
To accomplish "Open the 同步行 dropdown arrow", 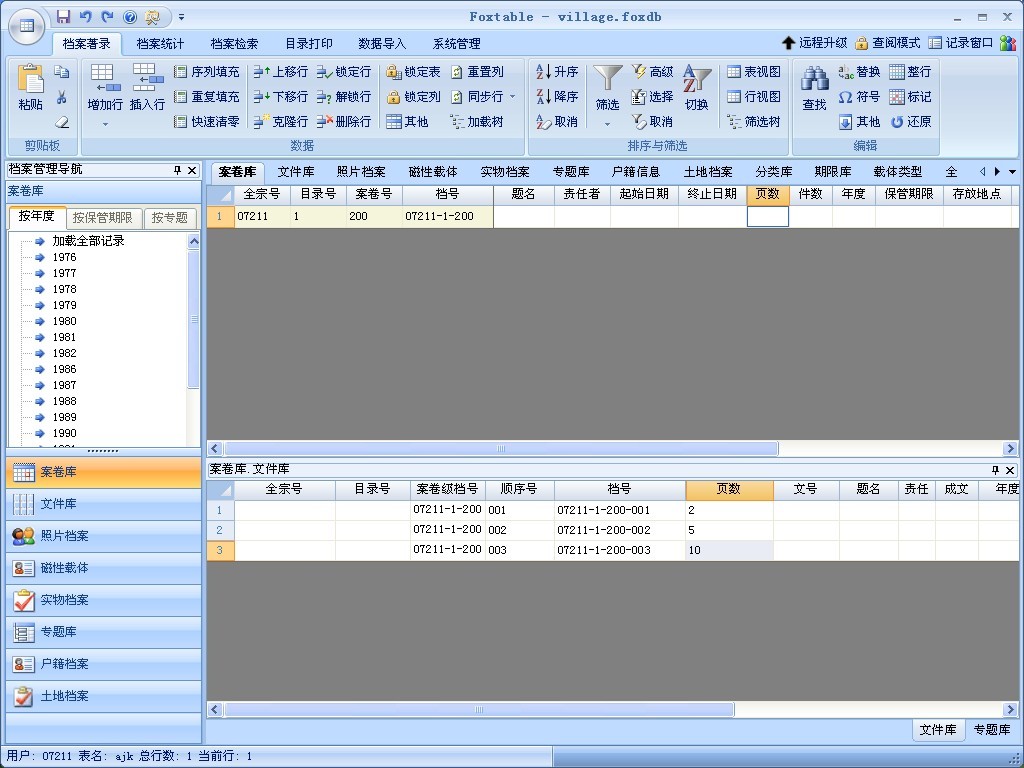I will (513, 97).
